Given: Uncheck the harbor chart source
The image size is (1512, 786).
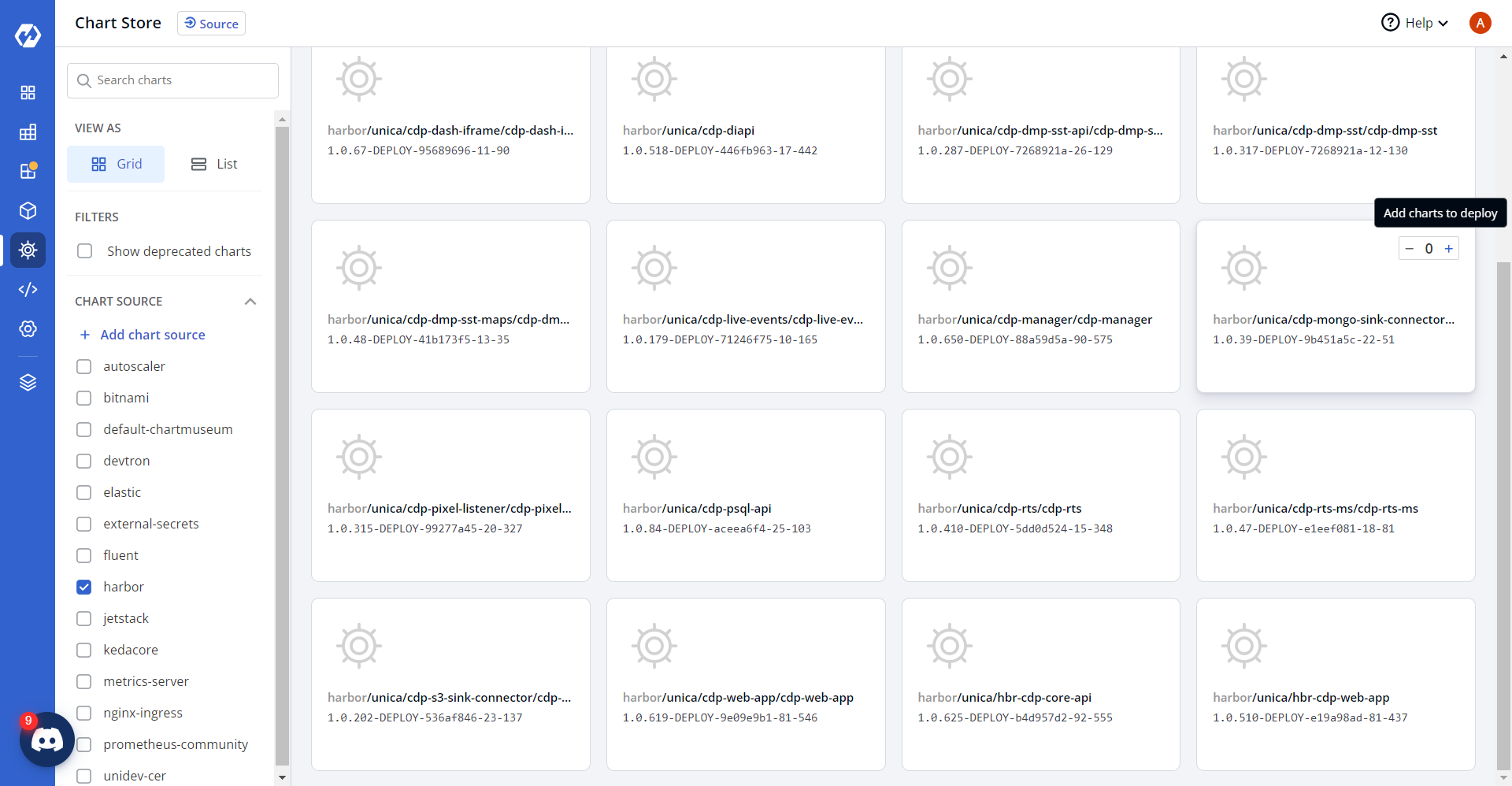Looking at the screenshot, I should 84,587.
